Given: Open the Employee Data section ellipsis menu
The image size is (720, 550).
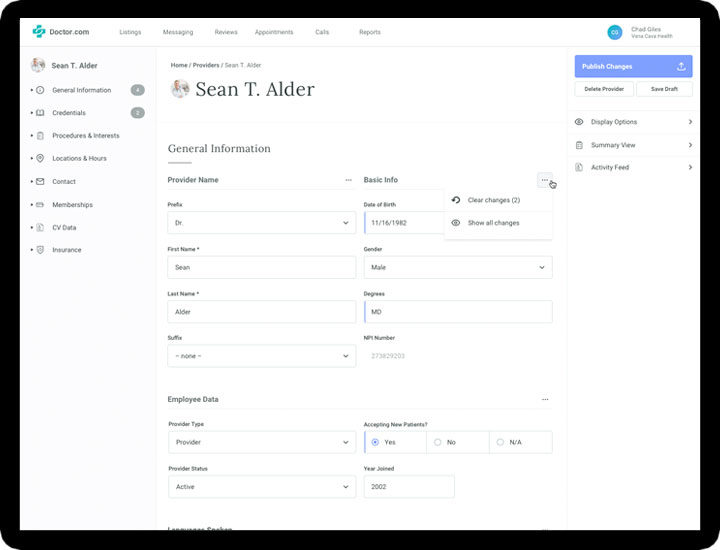Looking at the screenshot, I should [x=545, y=399].
